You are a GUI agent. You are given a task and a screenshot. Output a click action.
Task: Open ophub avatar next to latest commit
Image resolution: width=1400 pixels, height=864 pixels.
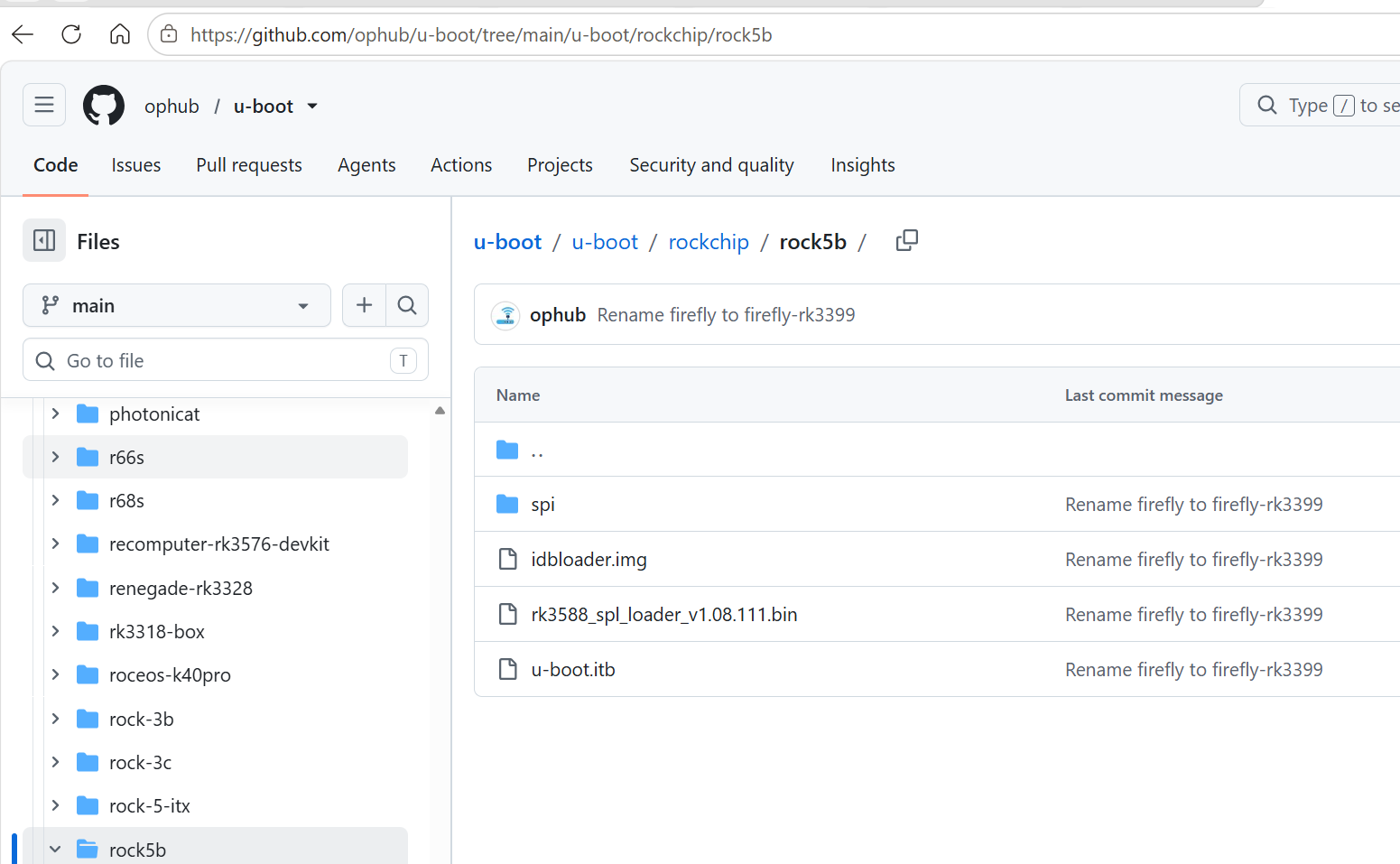point(505,315)
